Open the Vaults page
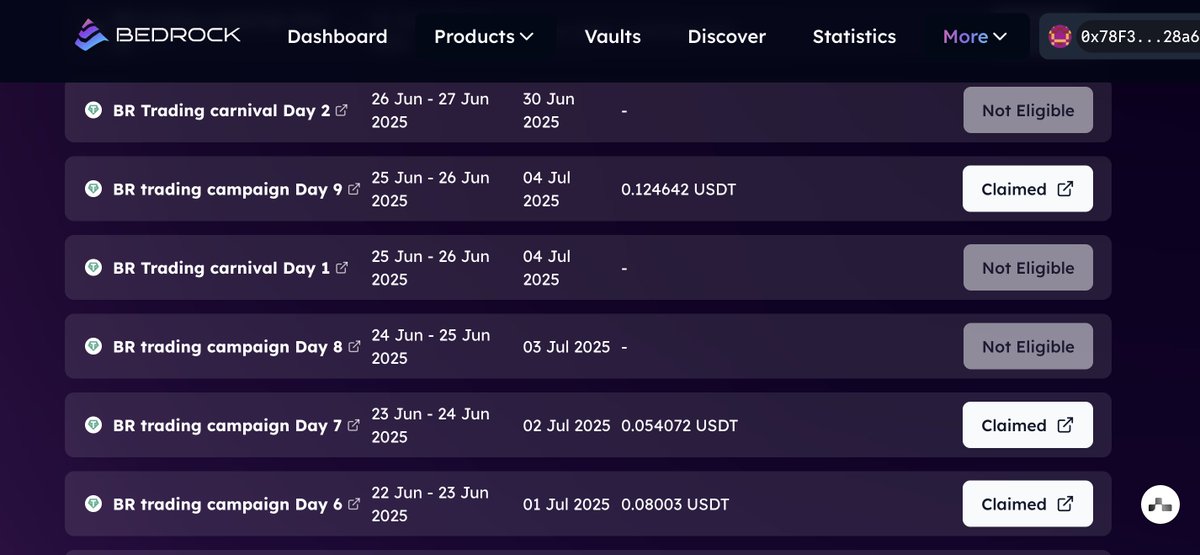This screenshot has height=555, width=1200. click(613, 37)
